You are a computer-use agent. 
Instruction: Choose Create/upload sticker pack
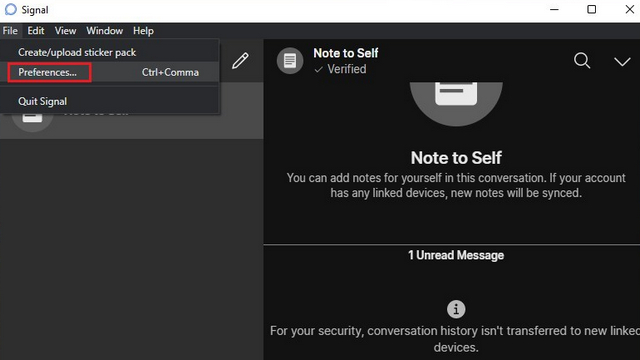click(x=110, y=52)
